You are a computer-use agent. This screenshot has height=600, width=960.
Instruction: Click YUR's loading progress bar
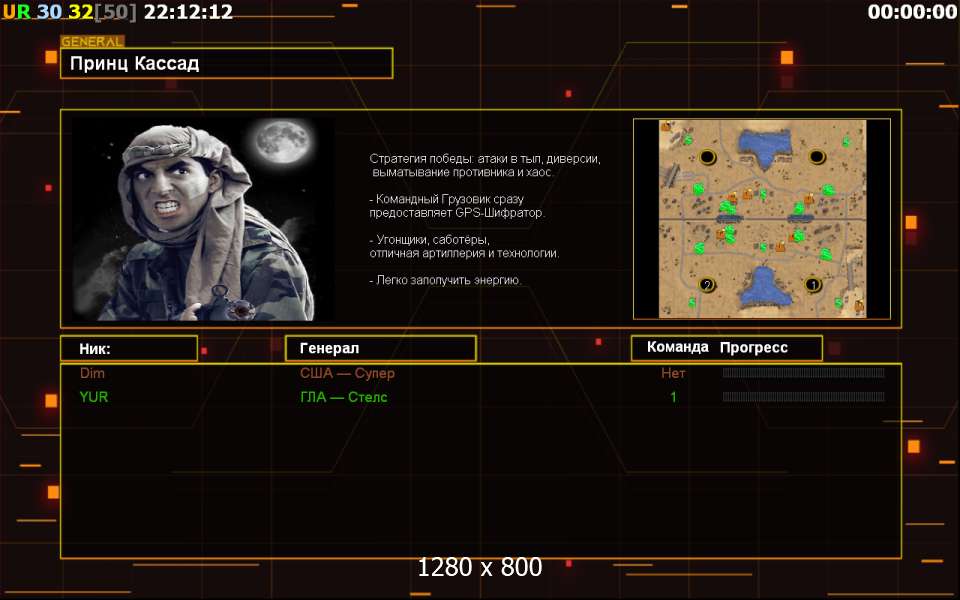803,397
